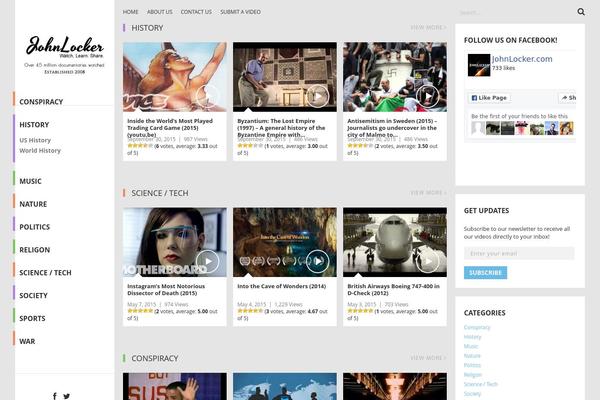This screenshot has width=600, height=400.
Task: Open the Trading Card Game video title
Action: pyautogui.click(x=170, y=128)
